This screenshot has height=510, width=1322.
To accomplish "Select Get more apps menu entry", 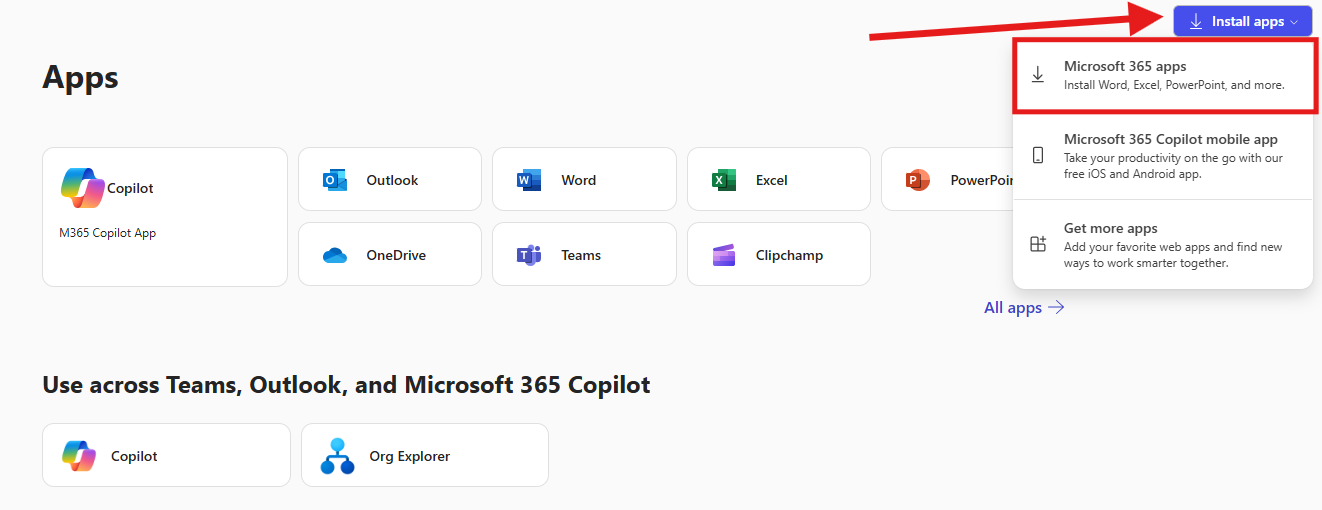I will tap(1162, 244).
